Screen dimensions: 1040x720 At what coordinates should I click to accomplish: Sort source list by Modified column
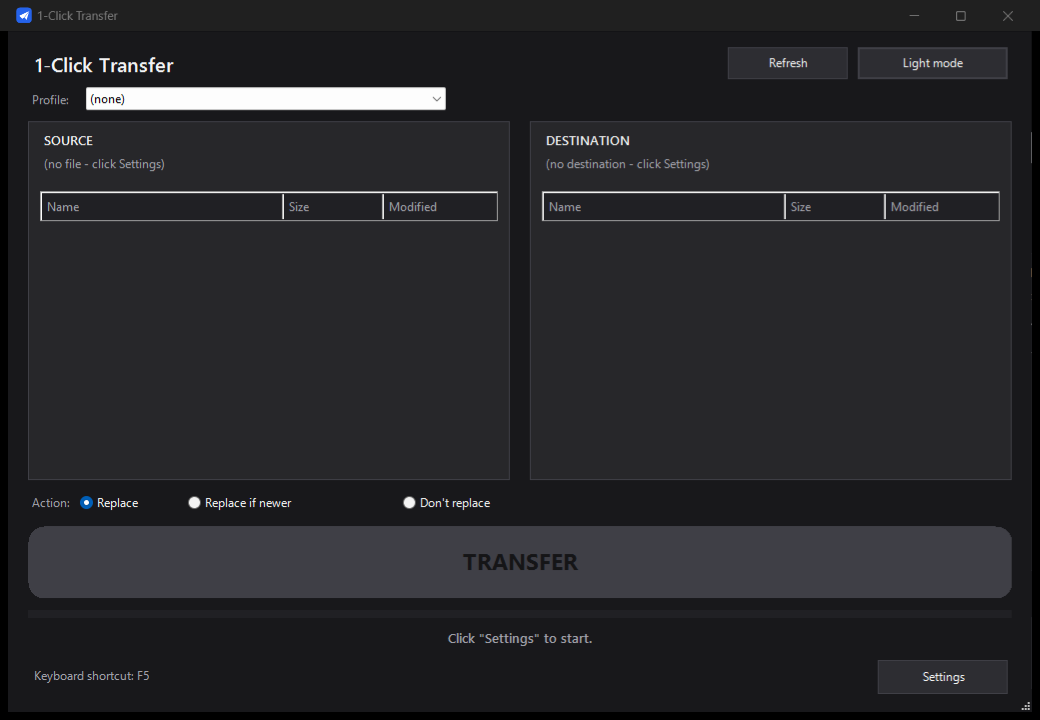click(x=440, y=207)
